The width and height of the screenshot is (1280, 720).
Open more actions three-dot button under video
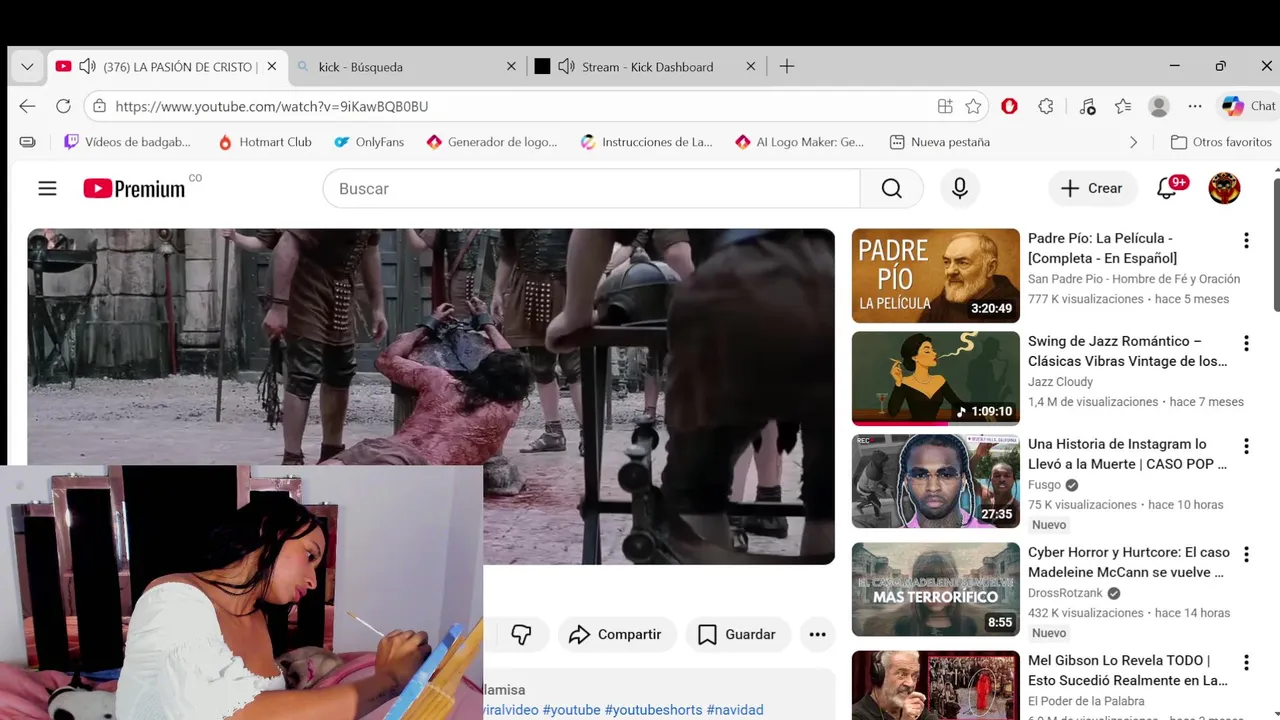(x=817, y=634)
